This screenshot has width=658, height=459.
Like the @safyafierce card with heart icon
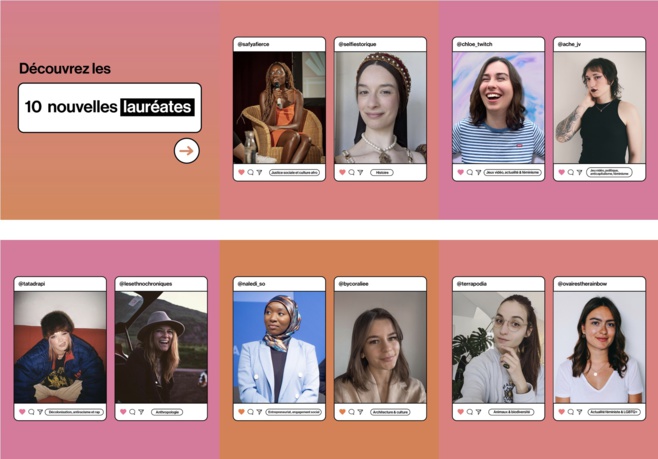(x=241, y=172)
